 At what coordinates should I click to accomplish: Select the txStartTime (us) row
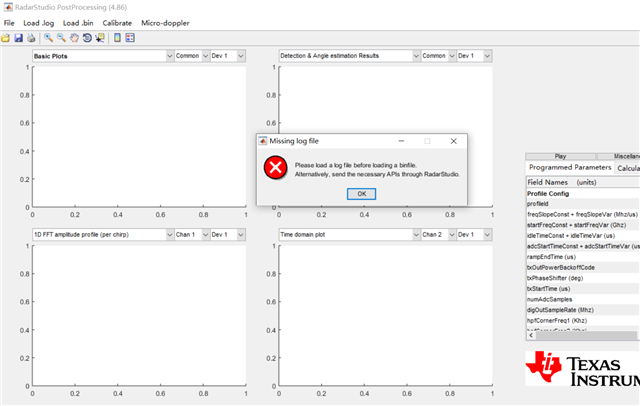point(583,289)
